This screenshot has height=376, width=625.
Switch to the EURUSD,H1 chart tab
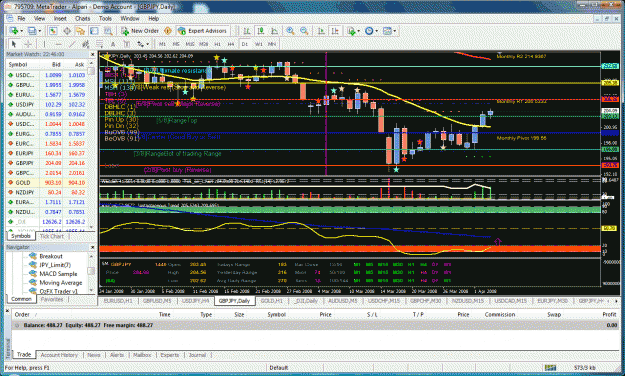pyautogui.click(x=118, y=301)
